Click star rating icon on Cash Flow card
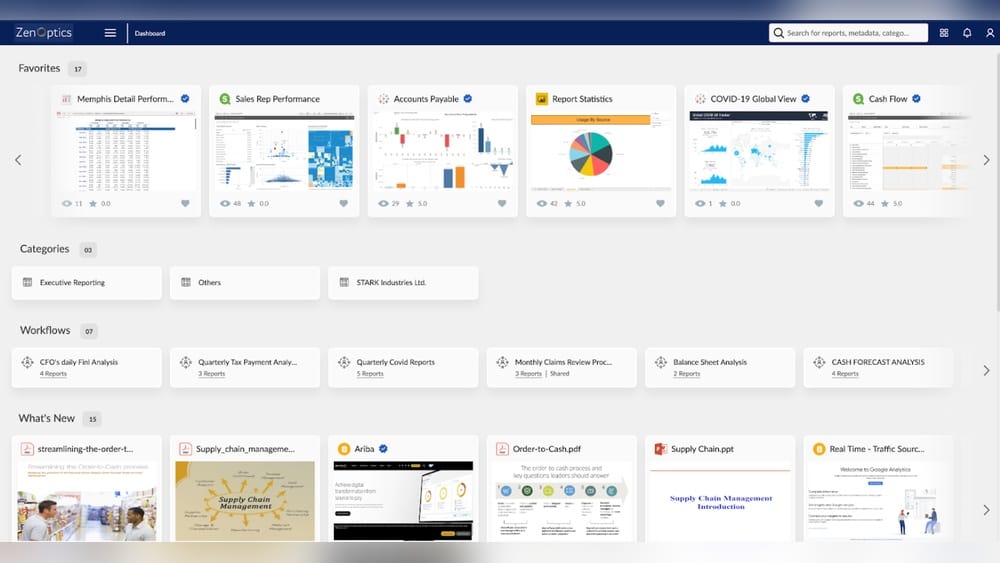1000x563 pixels. (885, 203)
